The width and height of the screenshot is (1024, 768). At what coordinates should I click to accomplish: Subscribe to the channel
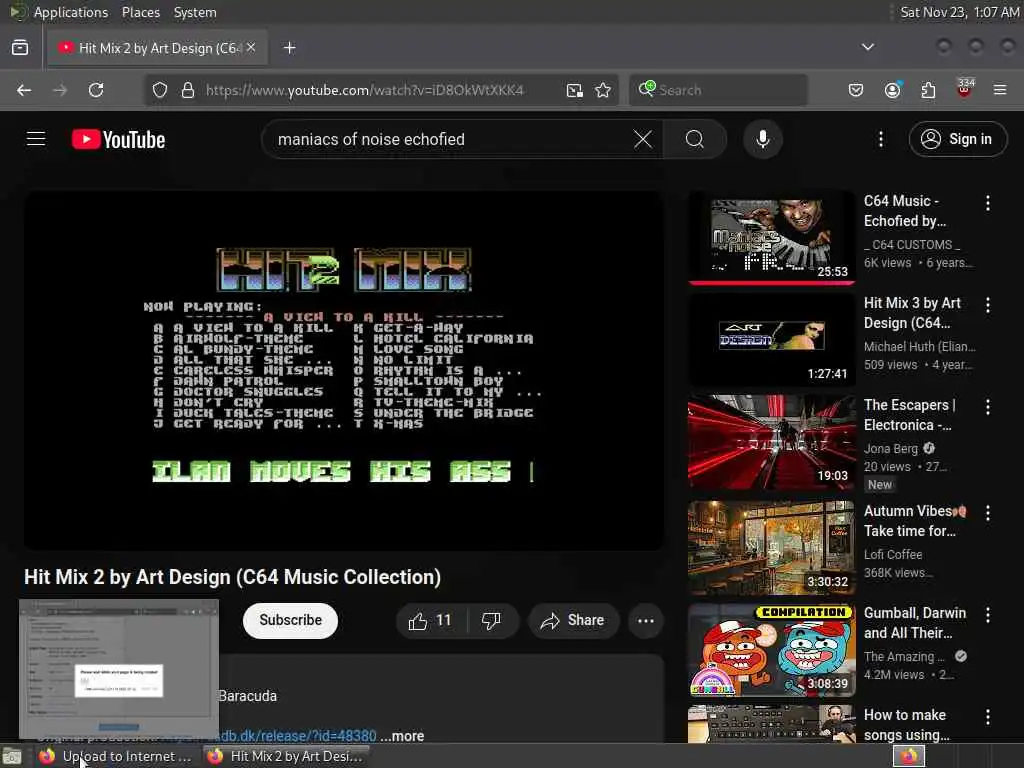(x=290, y=620)
